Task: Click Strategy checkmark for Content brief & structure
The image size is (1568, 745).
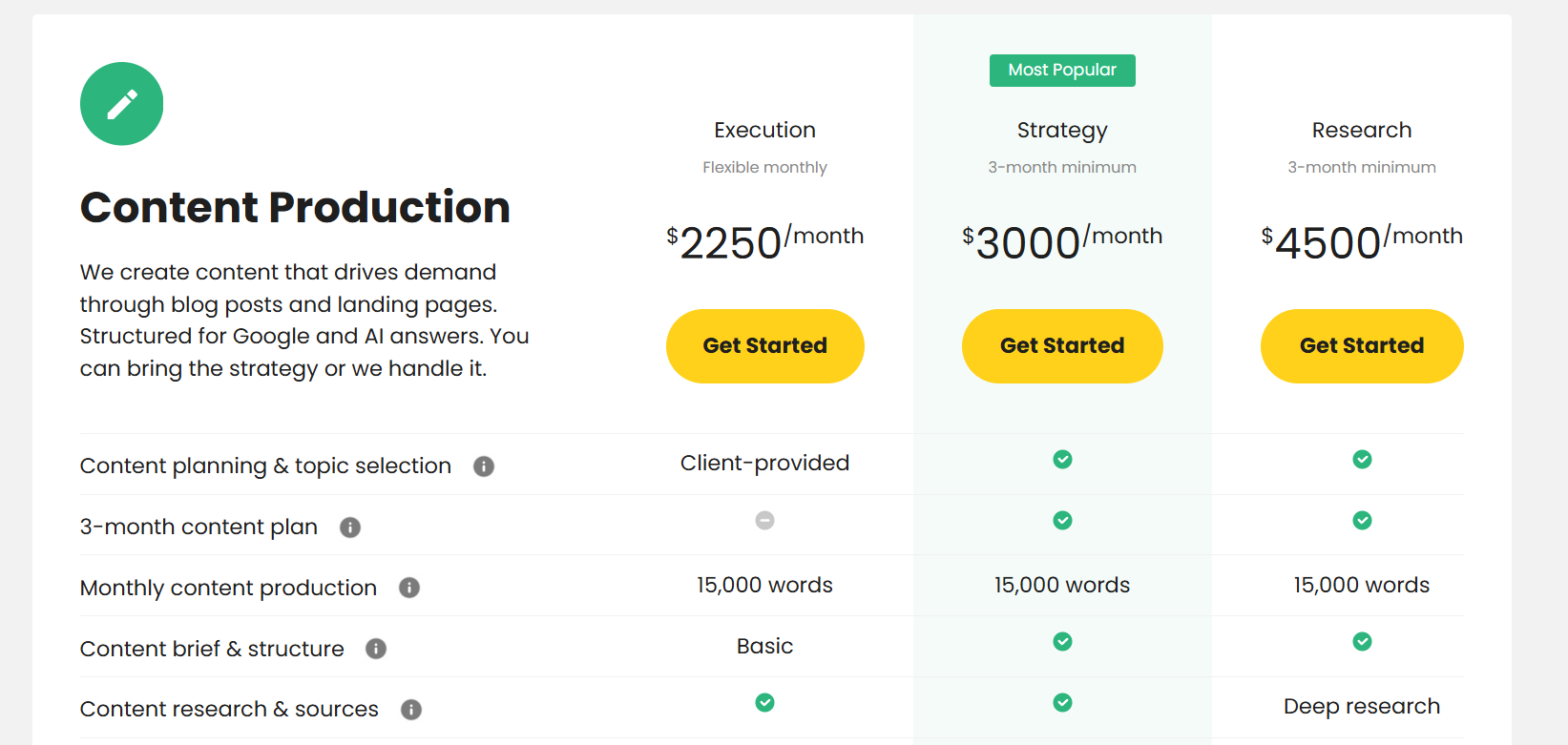Action: [1062, 642]
